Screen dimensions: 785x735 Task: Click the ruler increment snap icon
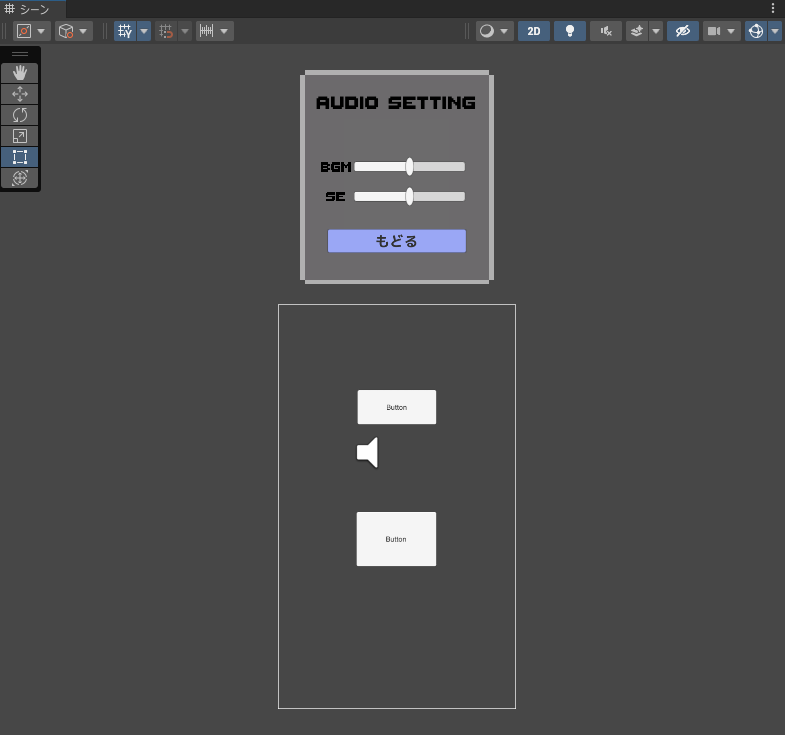click(x=207, y=31)
